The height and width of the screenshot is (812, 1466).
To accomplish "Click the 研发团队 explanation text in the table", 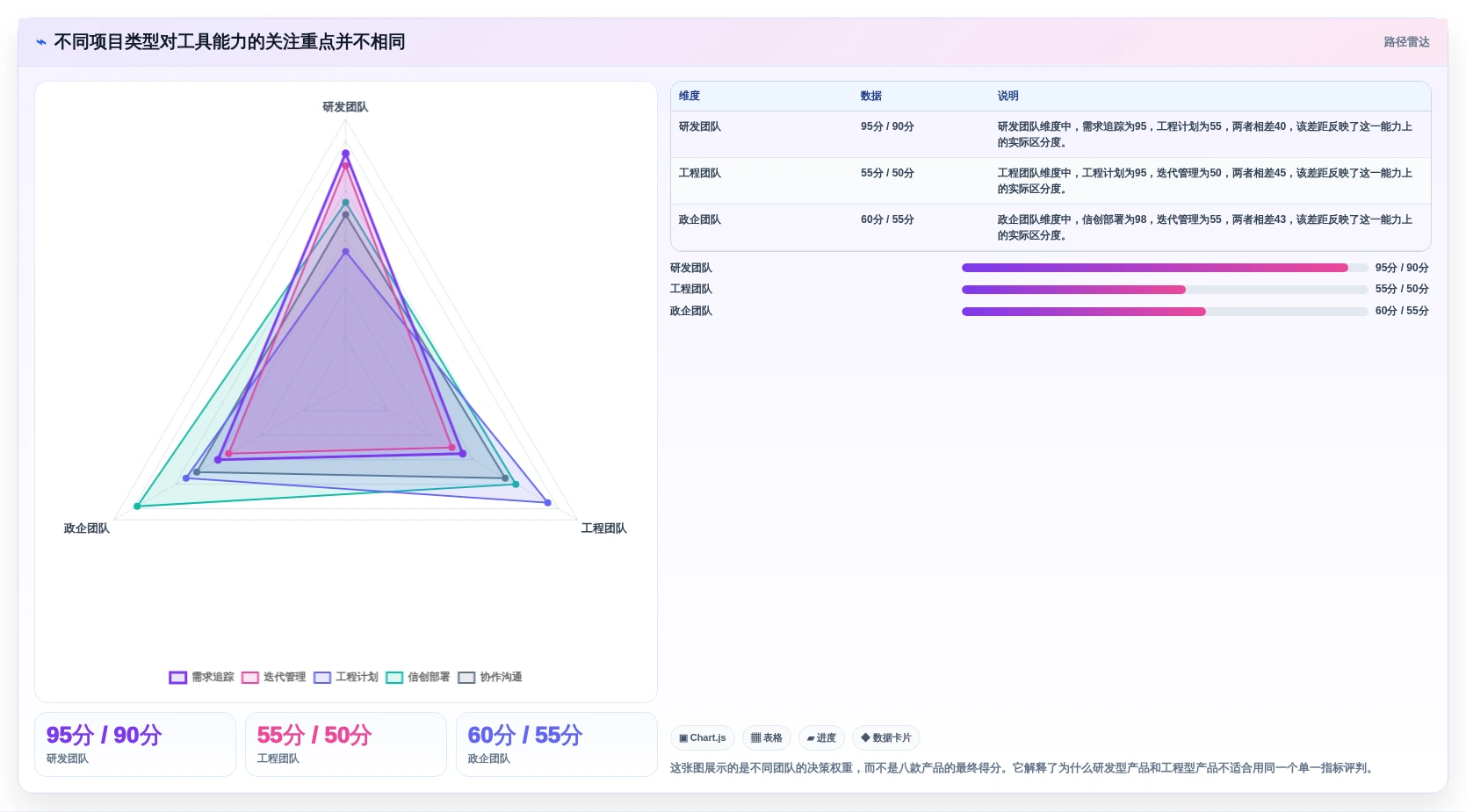I will coord(1205,134).
